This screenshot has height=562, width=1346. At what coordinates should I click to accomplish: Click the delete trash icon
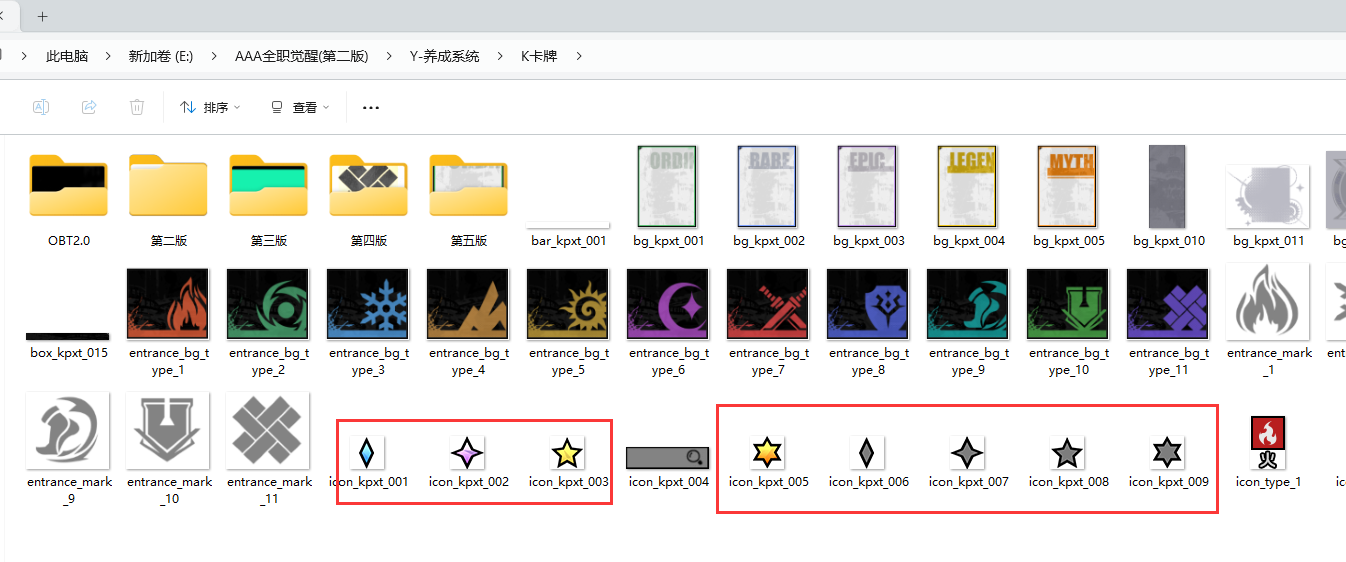pyautogui.click(x=137, y=107)
